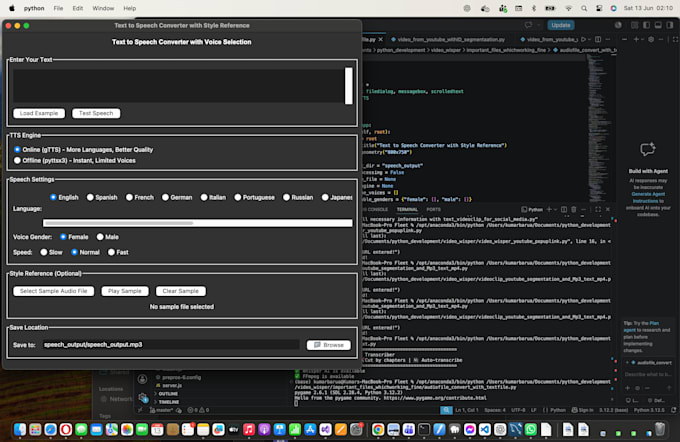Image resolution: width=680 pixels, height=442 pixels.
Task: Switch to the TERMINAL tab in VS Code
Action: tap(407, 210)
